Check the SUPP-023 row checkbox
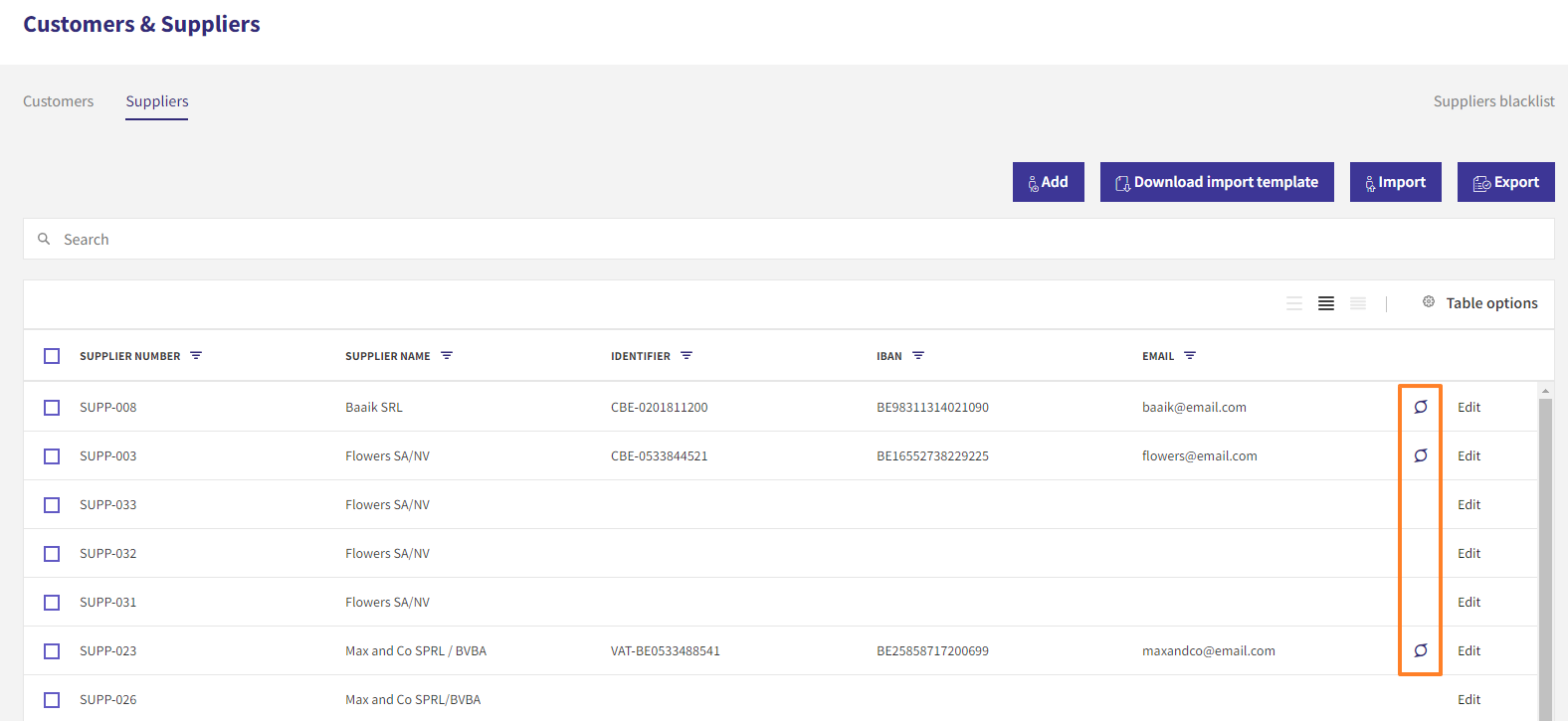 (52, 651)
